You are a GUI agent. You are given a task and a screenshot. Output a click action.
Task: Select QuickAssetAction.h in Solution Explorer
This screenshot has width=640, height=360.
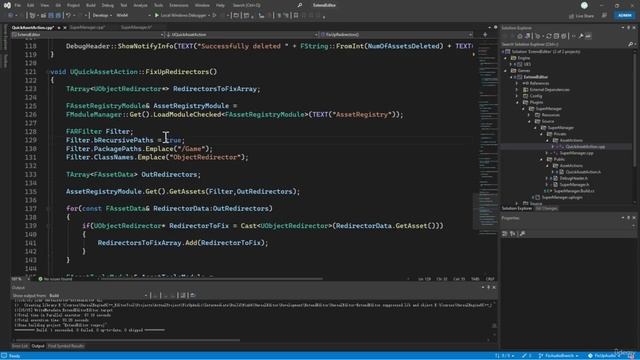(583, 172)
